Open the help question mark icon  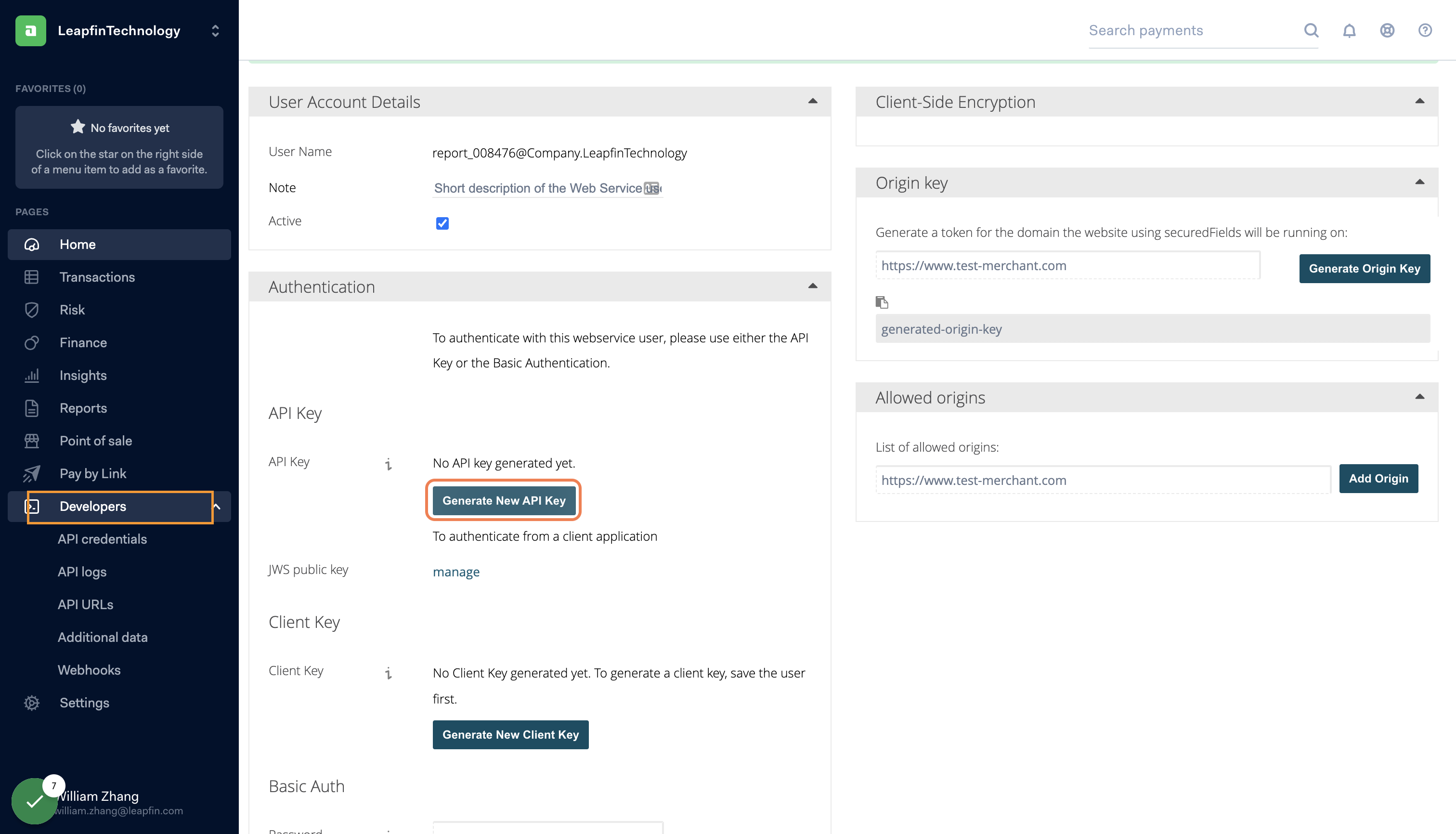(x=1425, y=30)
